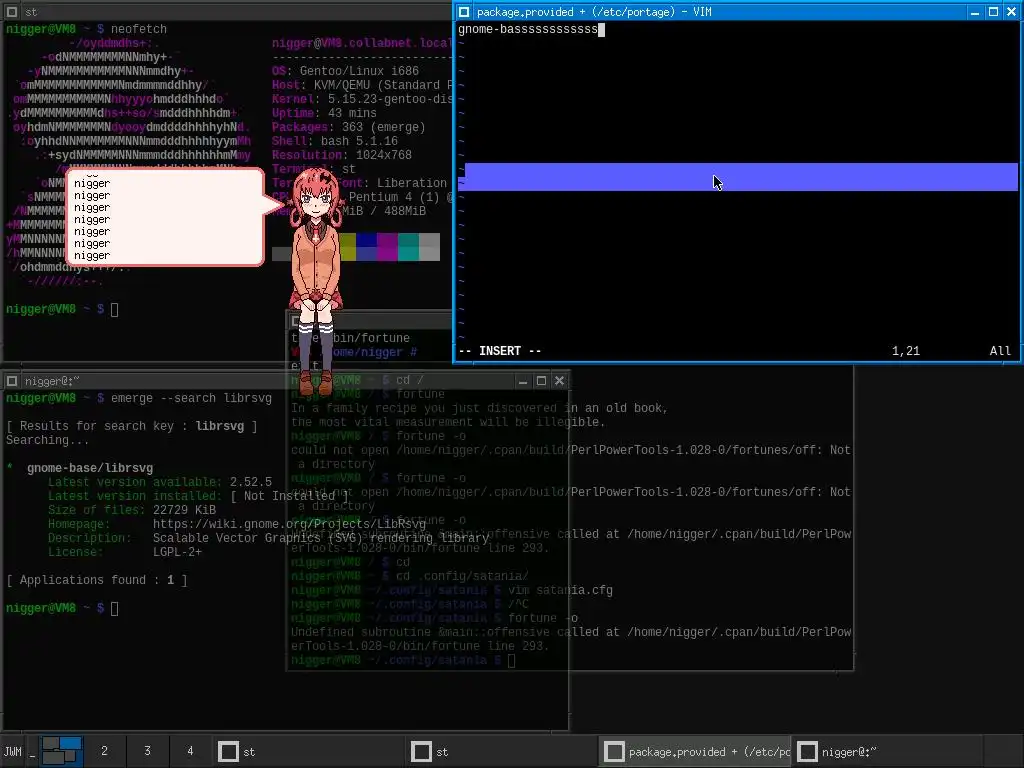
Task: Click the '22729 KiB' file size value
Action: pos(184,510)
